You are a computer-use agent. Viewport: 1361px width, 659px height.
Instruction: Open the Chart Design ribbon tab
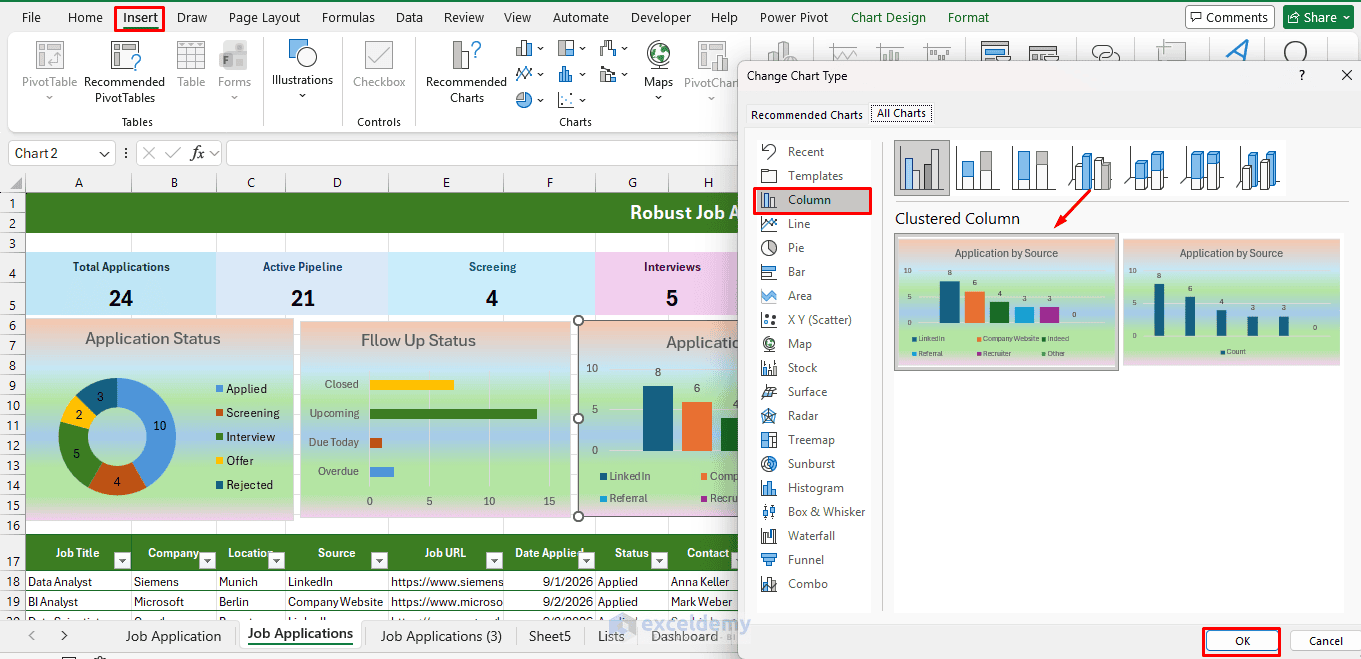click(888, 18)
